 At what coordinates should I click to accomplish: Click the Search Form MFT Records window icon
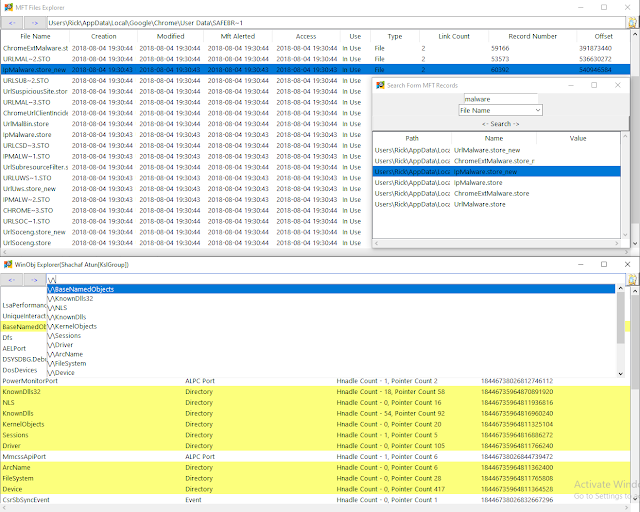[x=380, y=85]
